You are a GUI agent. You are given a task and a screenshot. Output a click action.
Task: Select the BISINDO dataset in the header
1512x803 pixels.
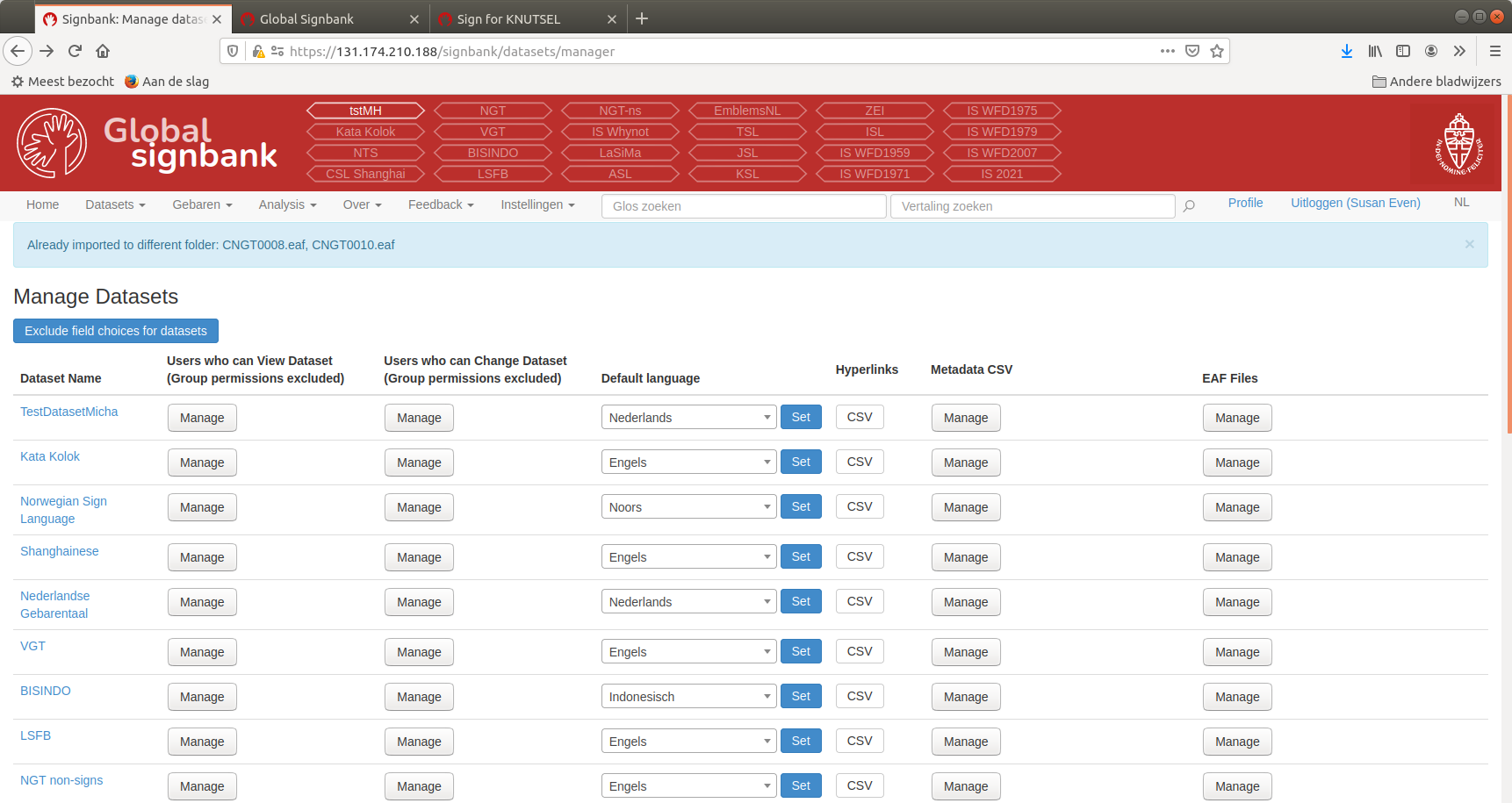coord(493,152)
